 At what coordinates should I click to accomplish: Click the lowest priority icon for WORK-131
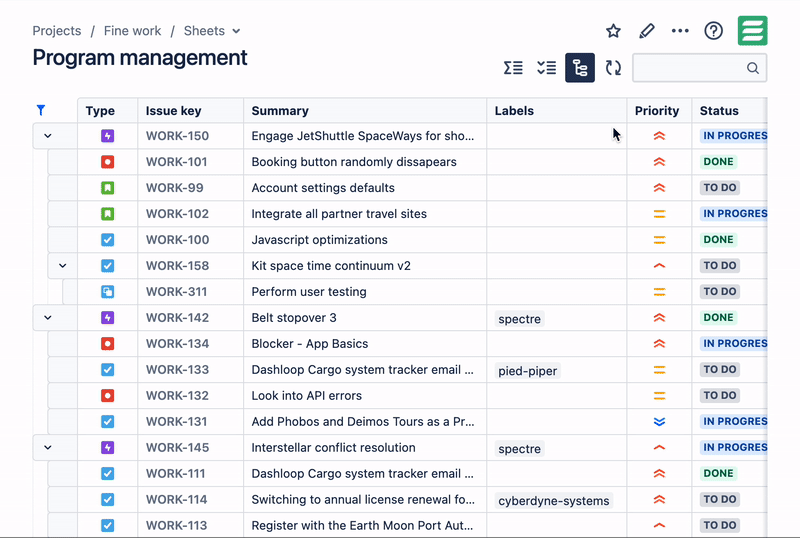pos(659,422)
